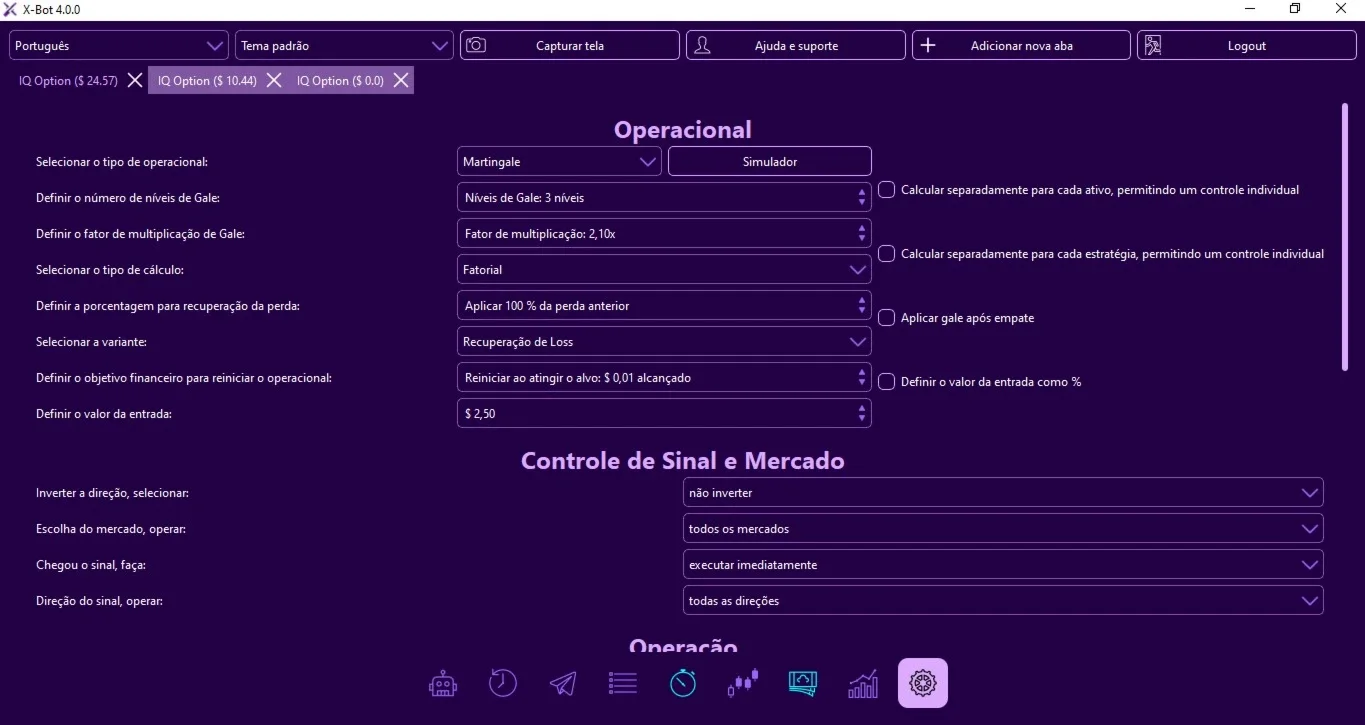Open the Português language dropdown

tap(119, 45)
